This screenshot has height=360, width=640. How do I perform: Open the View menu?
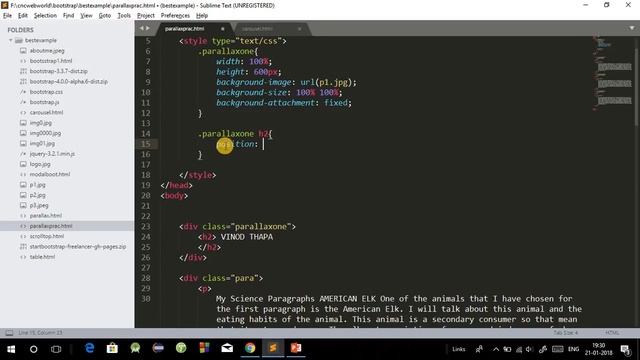tap(86, 16)
